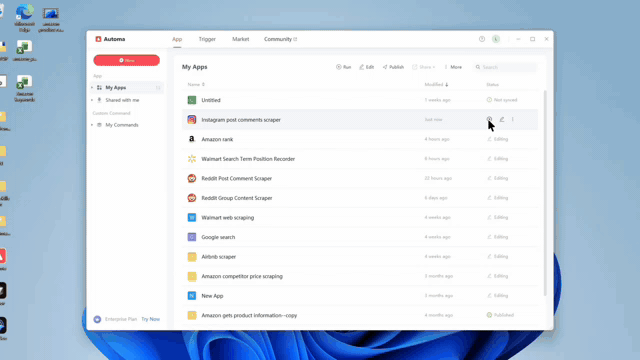The height and width of the screenshot is (360, 640).
Task: Select Reddit Post Comment Scraper text
Action: coord(237,178)
